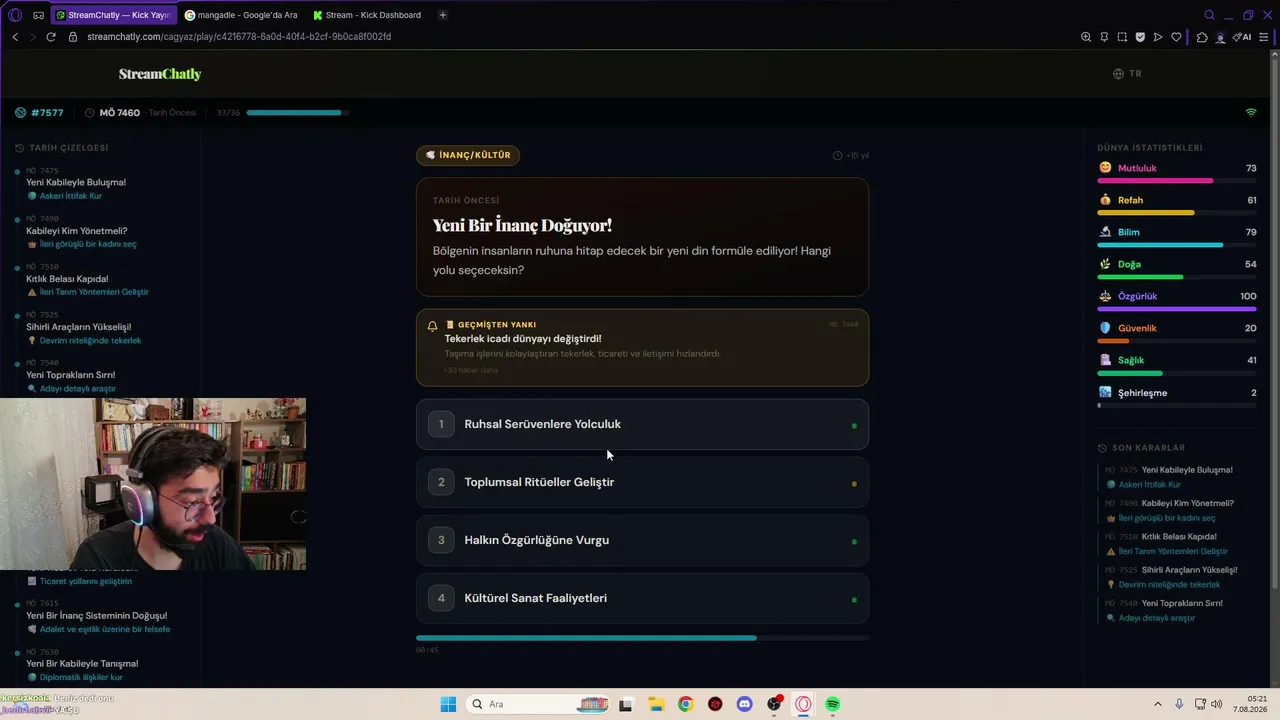Switch to the Stream - Kick Dashboard tab
1280x720 pixels.
click(368, 15)
